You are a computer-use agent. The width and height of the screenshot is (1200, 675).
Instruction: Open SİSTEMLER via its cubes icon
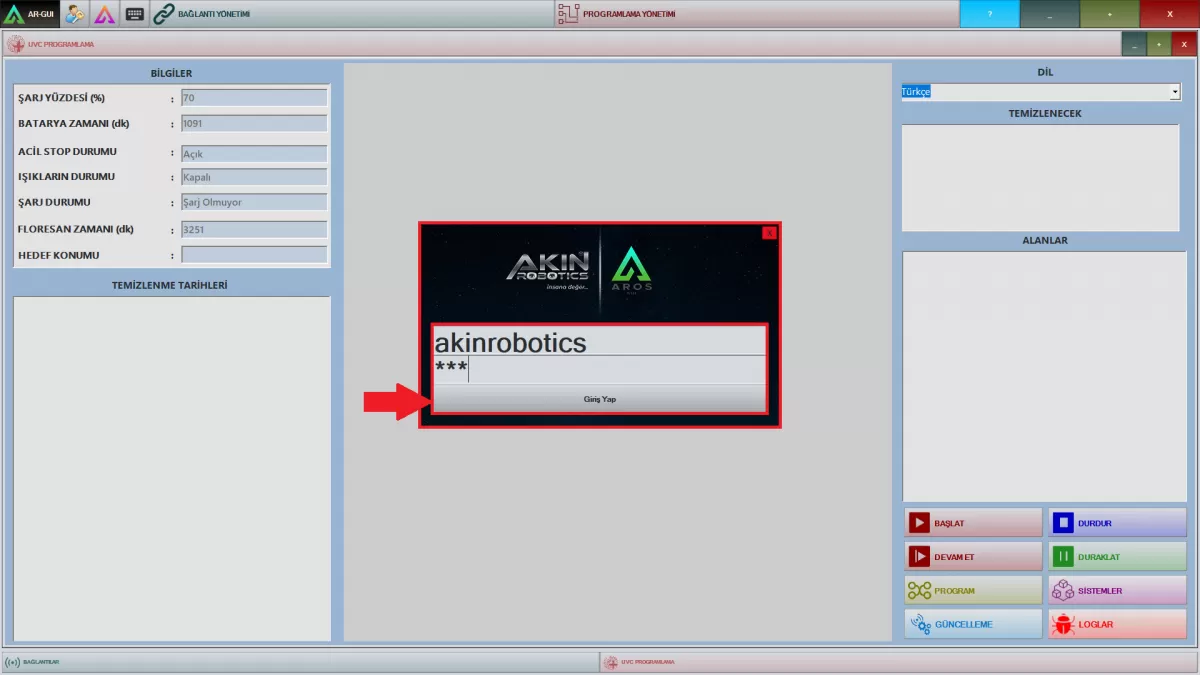tap(1063, 589)
